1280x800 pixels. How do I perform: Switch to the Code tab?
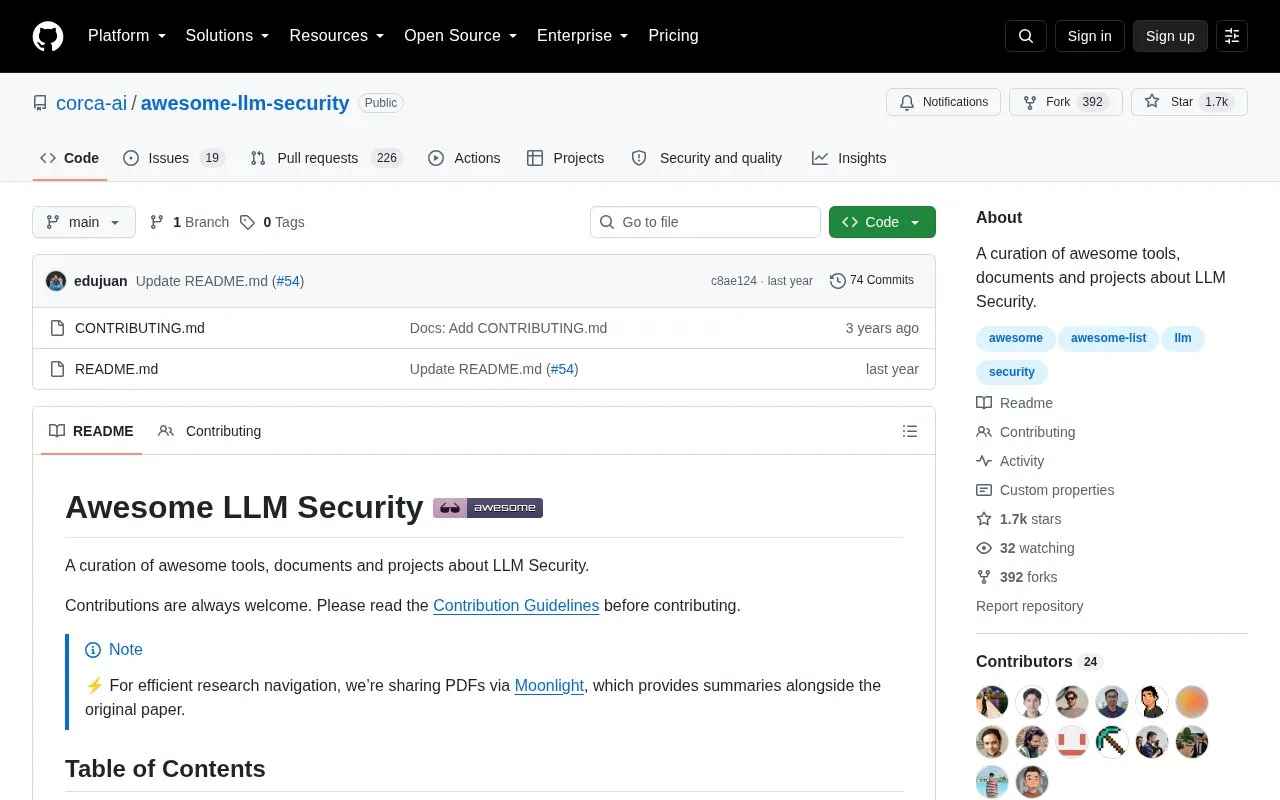pyautogui.click(x=70, y=158)
